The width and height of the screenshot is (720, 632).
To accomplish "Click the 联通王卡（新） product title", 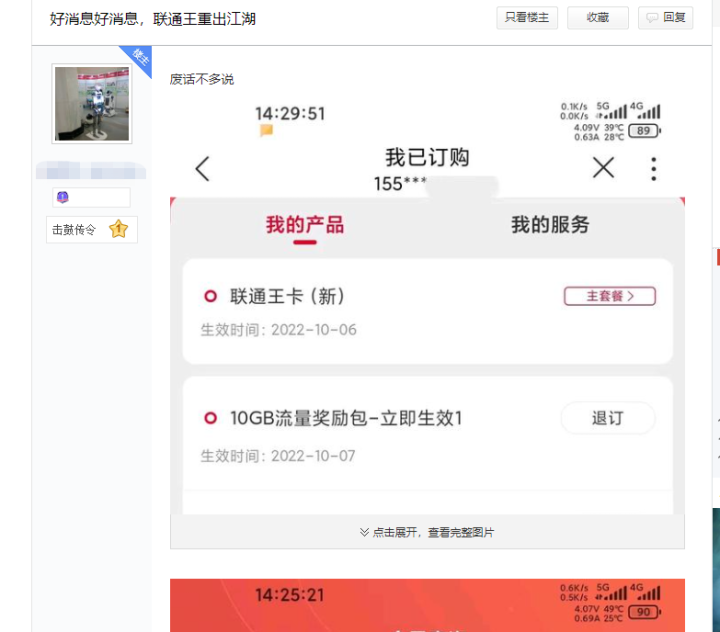I will [287, 296].
